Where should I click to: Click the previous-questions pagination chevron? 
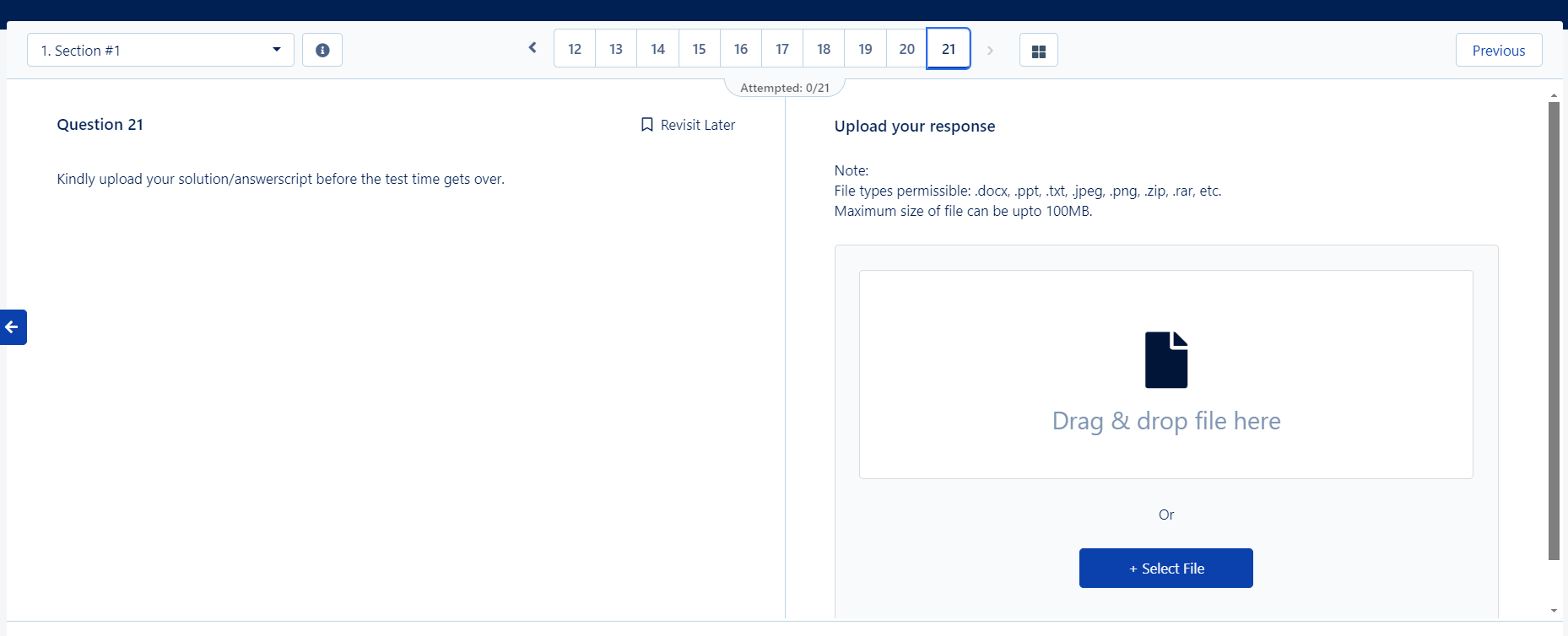[x=533, y=48]
